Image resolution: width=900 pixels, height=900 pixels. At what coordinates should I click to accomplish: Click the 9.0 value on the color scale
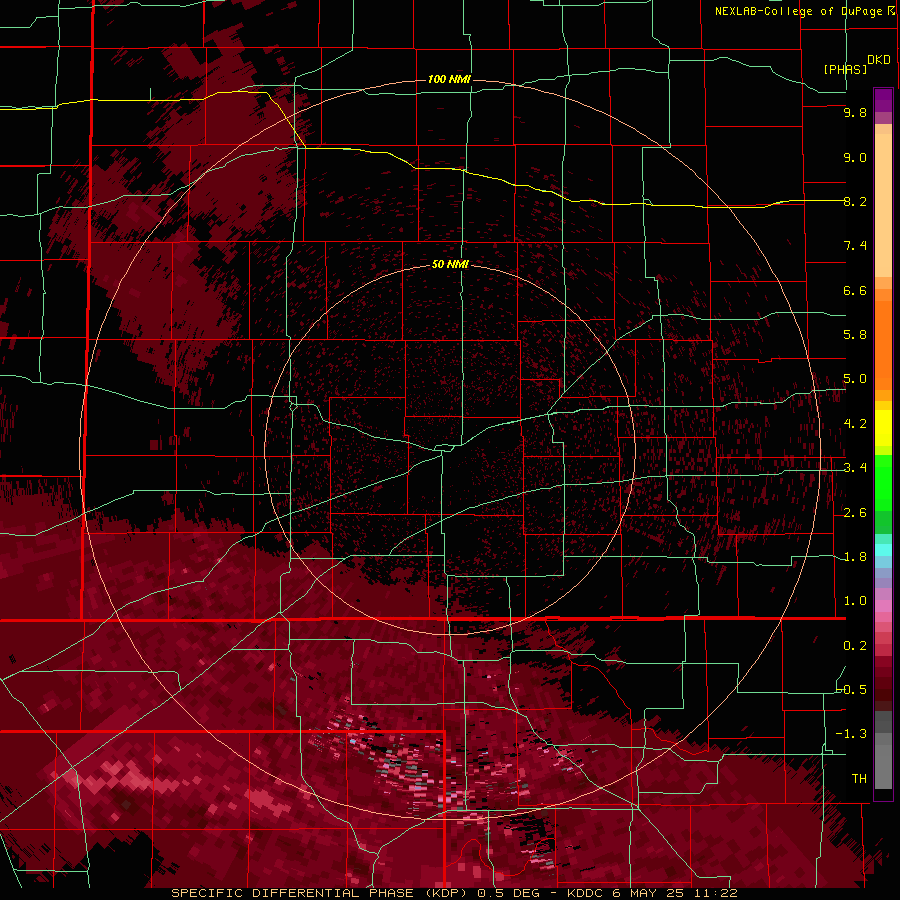click(855, 157)
